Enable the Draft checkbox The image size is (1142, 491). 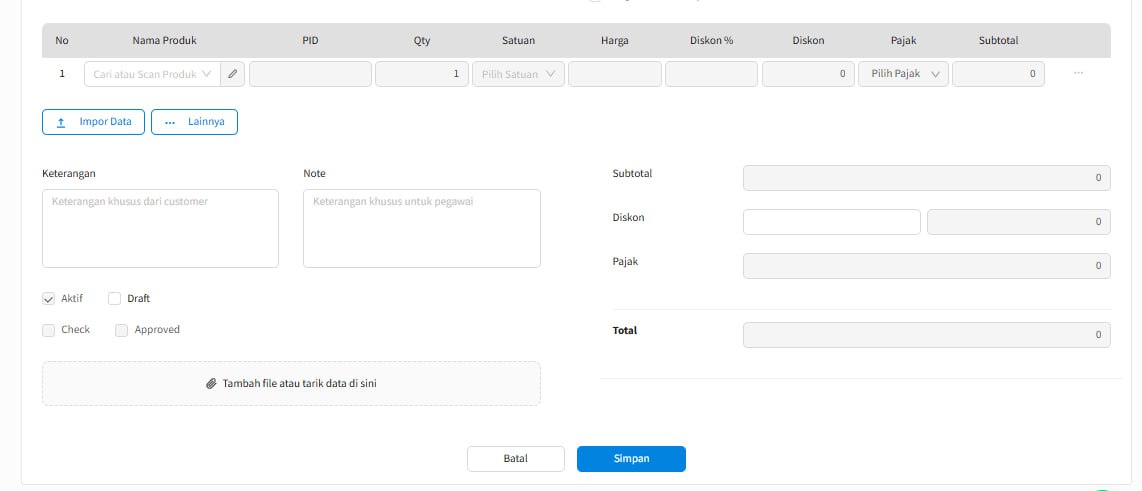[x=114, y=299]
